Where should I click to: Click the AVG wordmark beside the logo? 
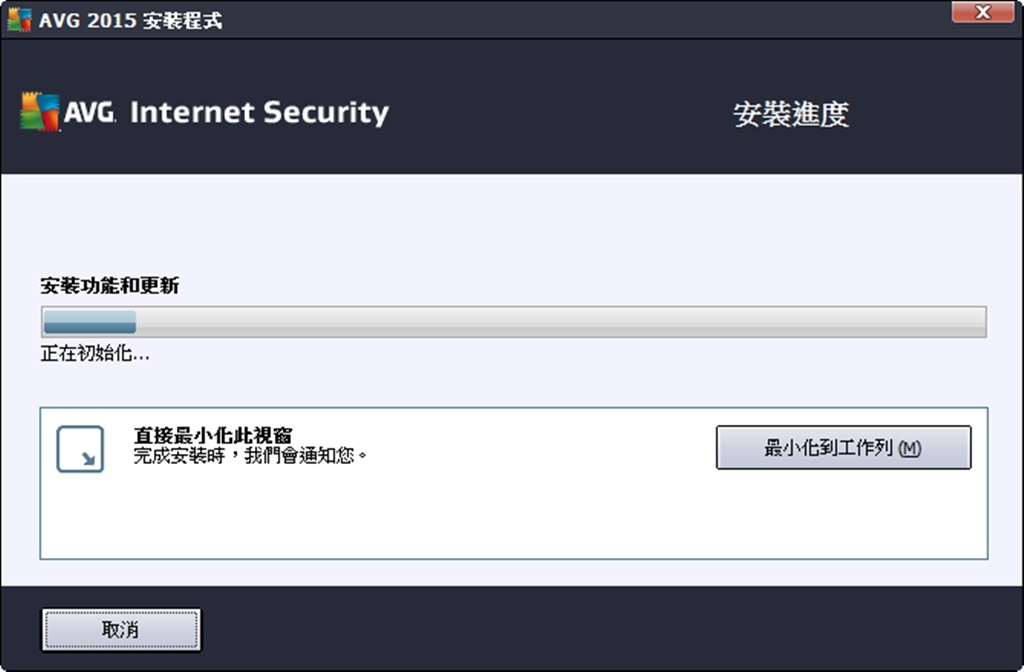click(x=89, y=112)
